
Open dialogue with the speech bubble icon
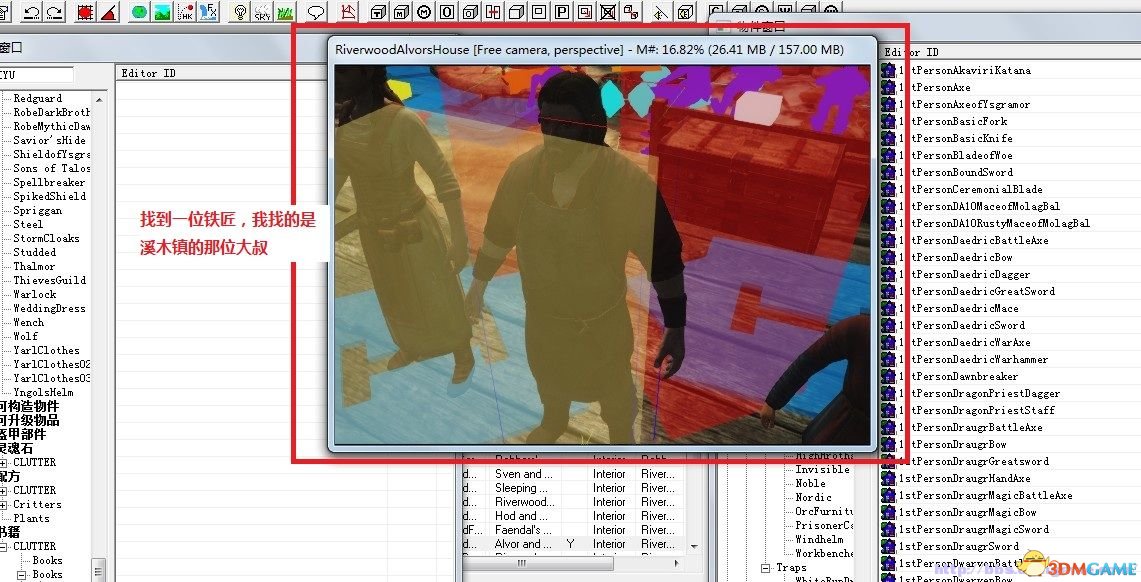pos(316,12)
